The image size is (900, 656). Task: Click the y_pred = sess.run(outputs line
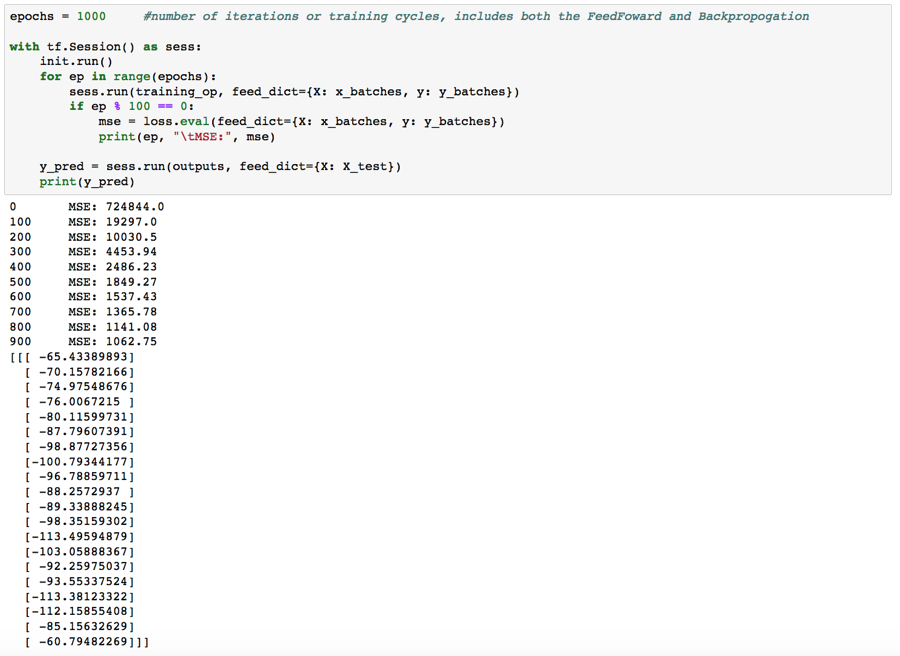click(x=220, y=166)
